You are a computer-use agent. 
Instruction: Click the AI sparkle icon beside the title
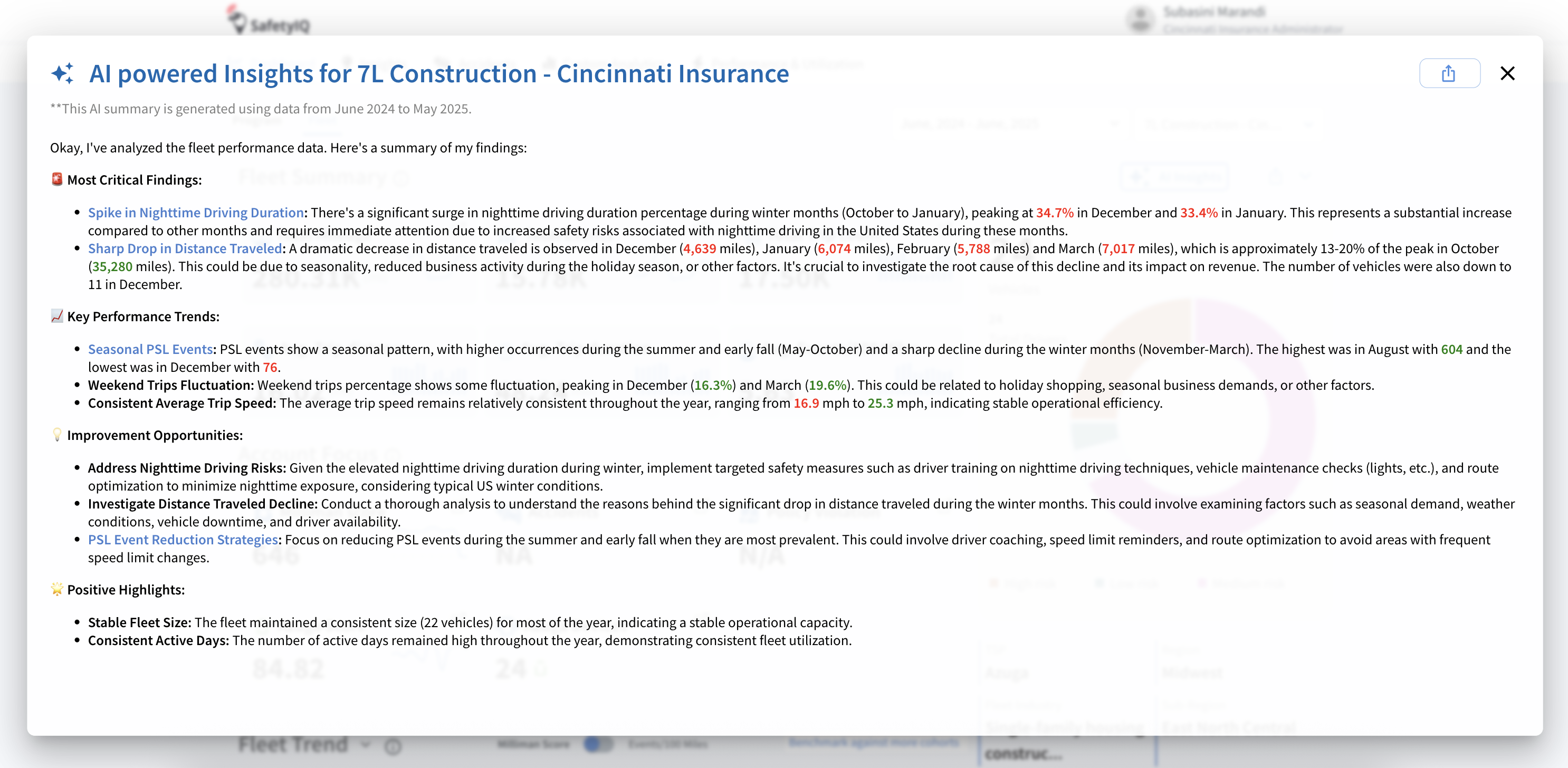pos(63,74)
